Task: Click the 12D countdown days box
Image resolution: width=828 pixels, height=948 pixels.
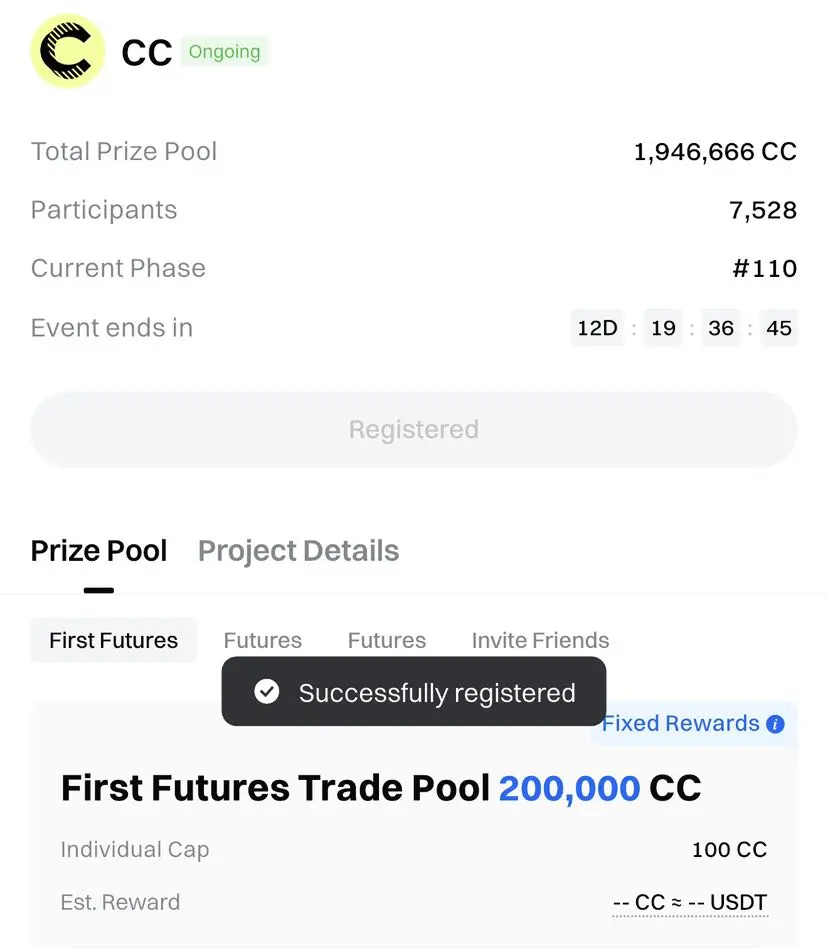Action: point(597,328)
